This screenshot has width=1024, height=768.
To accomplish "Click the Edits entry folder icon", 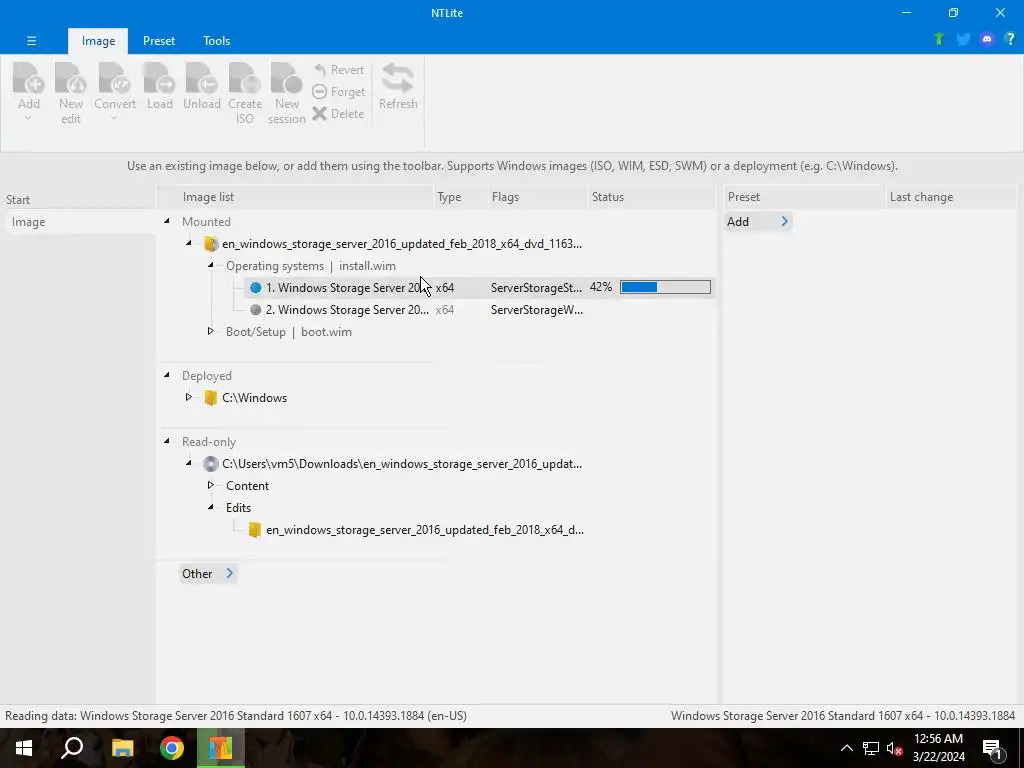I will click(x=255, y=530).
